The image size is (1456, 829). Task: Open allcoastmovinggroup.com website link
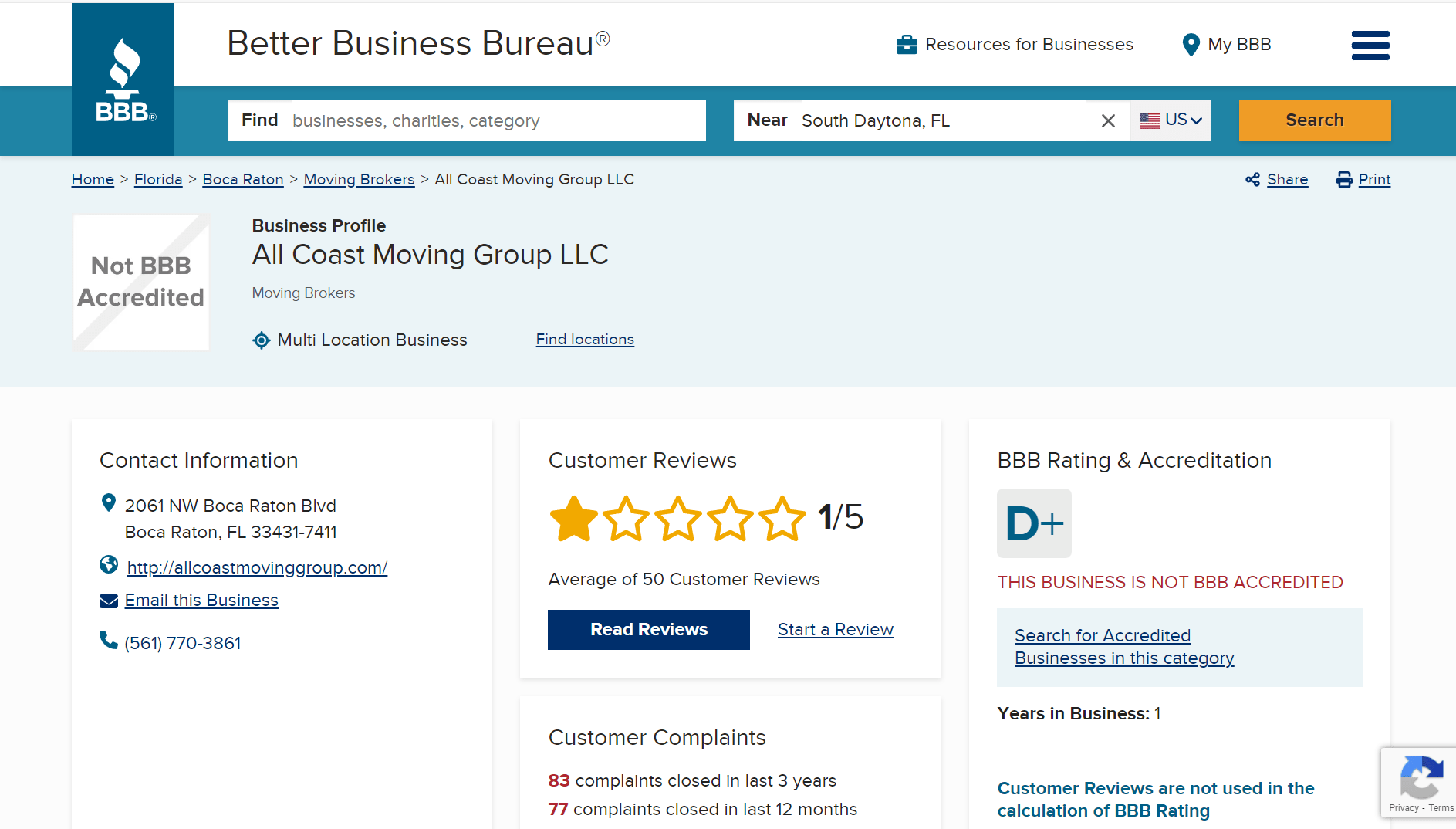point(257,568)
